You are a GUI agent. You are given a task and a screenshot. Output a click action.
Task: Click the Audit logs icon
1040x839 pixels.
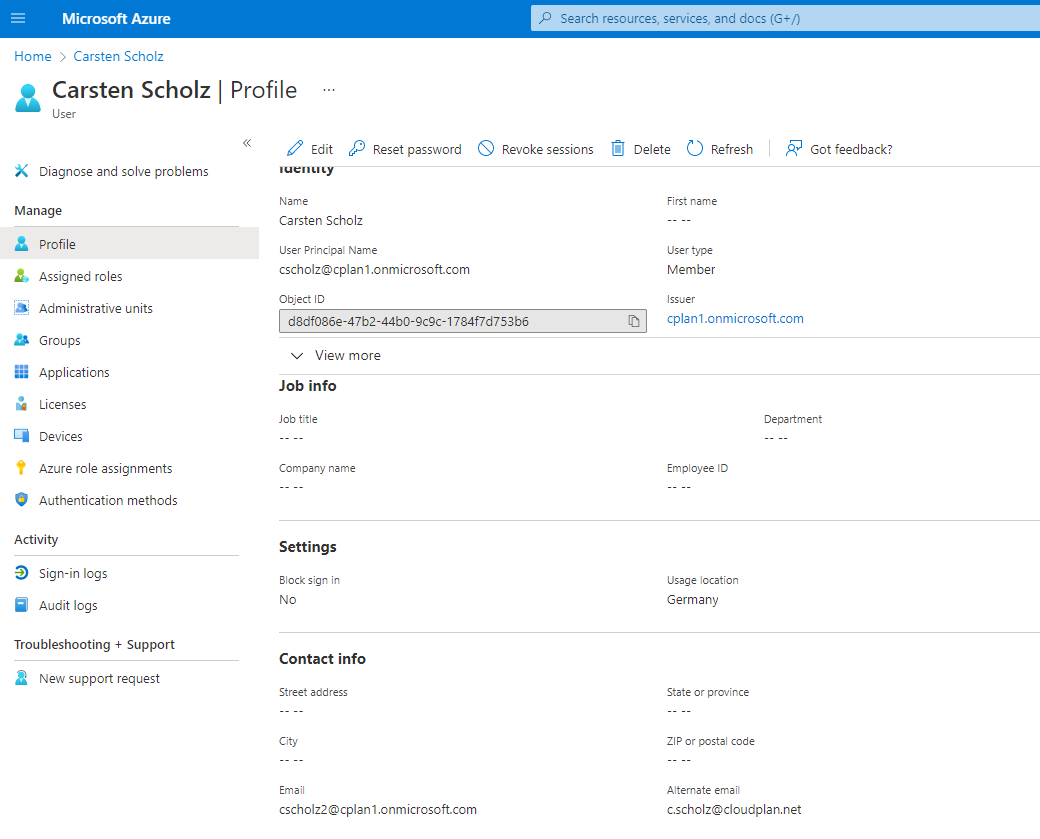point(21,605)
